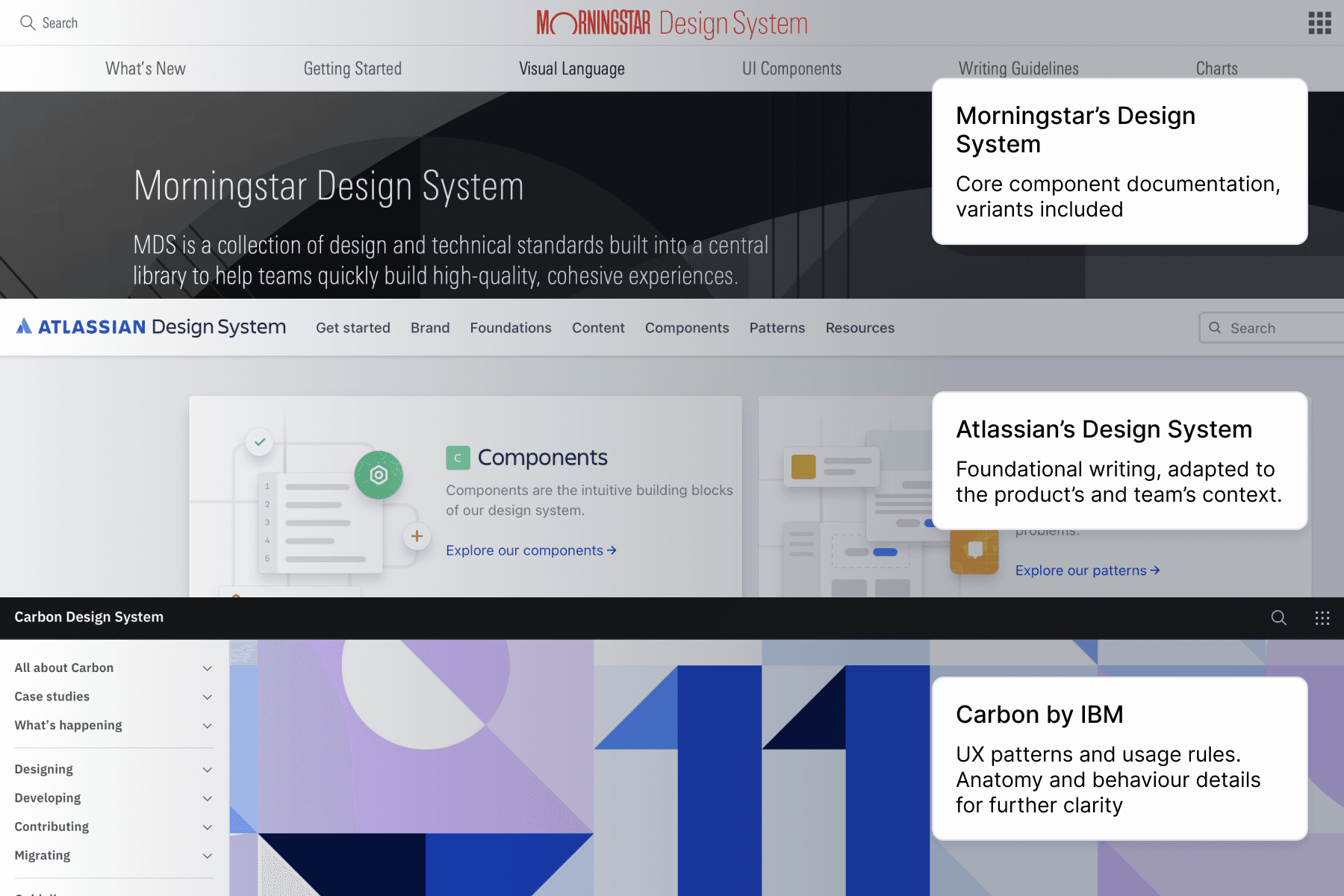Click the Morningstar Design System logo
The image size is (1344, 896).
click(672, 23)
